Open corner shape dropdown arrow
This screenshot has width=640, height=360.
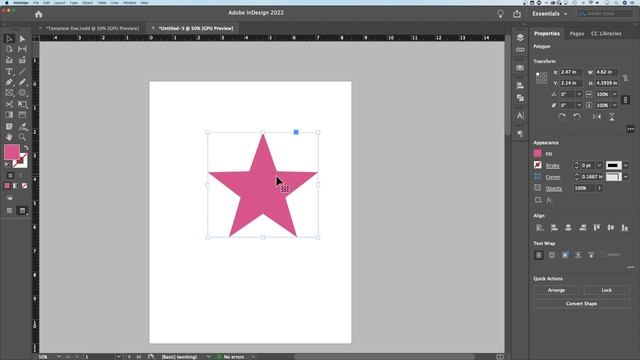pos(626,177)
